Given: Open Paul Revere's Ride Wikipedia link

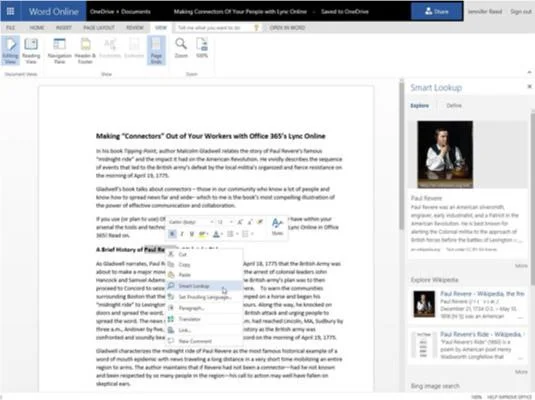Looking at the screenshot, I should tap(480, 334).
